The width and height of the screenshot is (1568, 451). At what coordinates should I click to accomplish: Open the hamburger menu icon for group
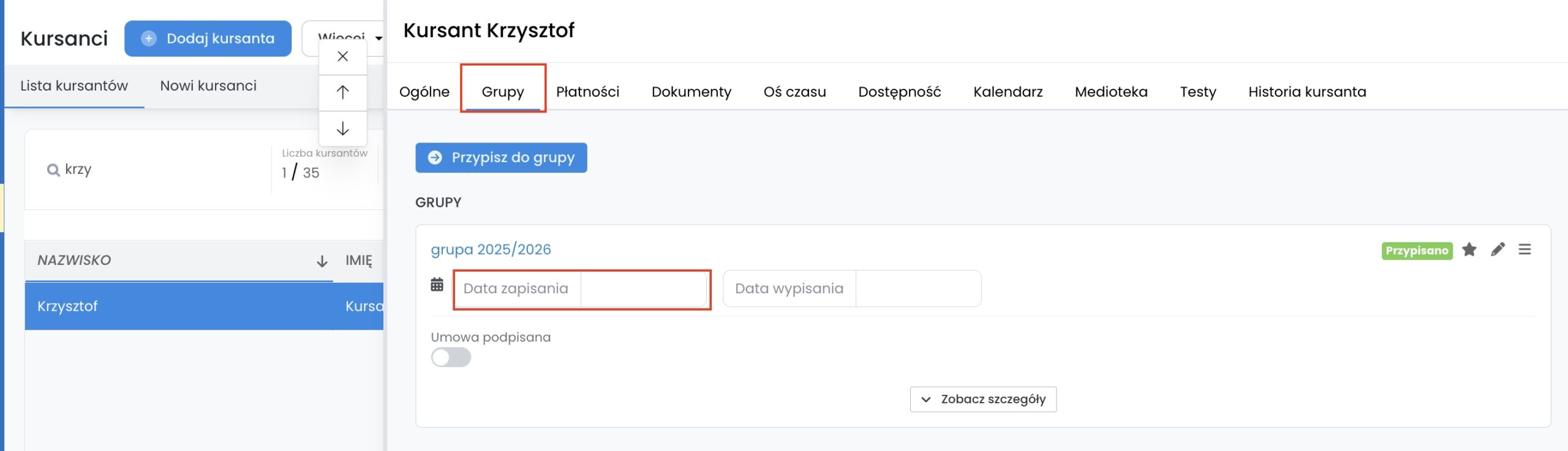[1525, 250]
